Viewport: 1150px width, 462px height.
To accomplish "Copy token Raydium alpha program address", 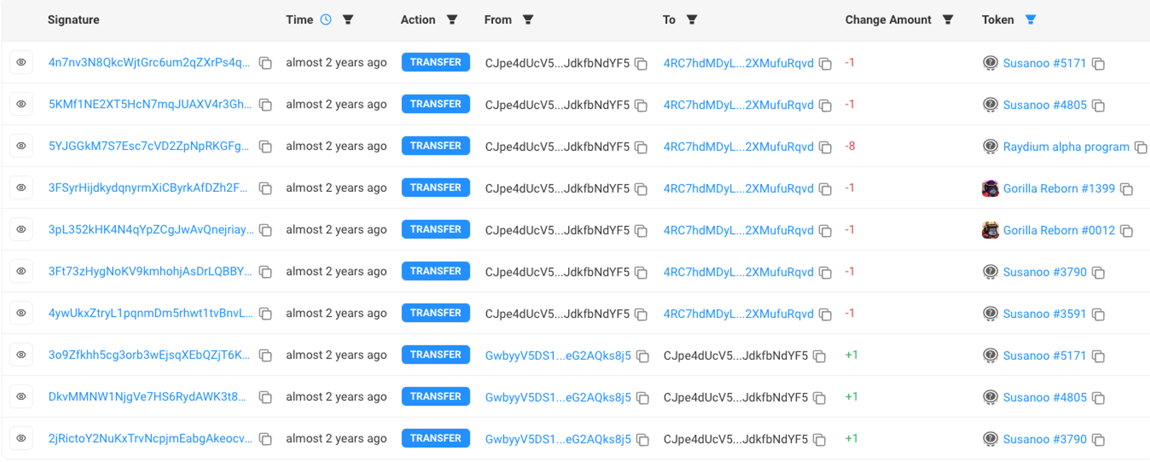I will 1140,147.
